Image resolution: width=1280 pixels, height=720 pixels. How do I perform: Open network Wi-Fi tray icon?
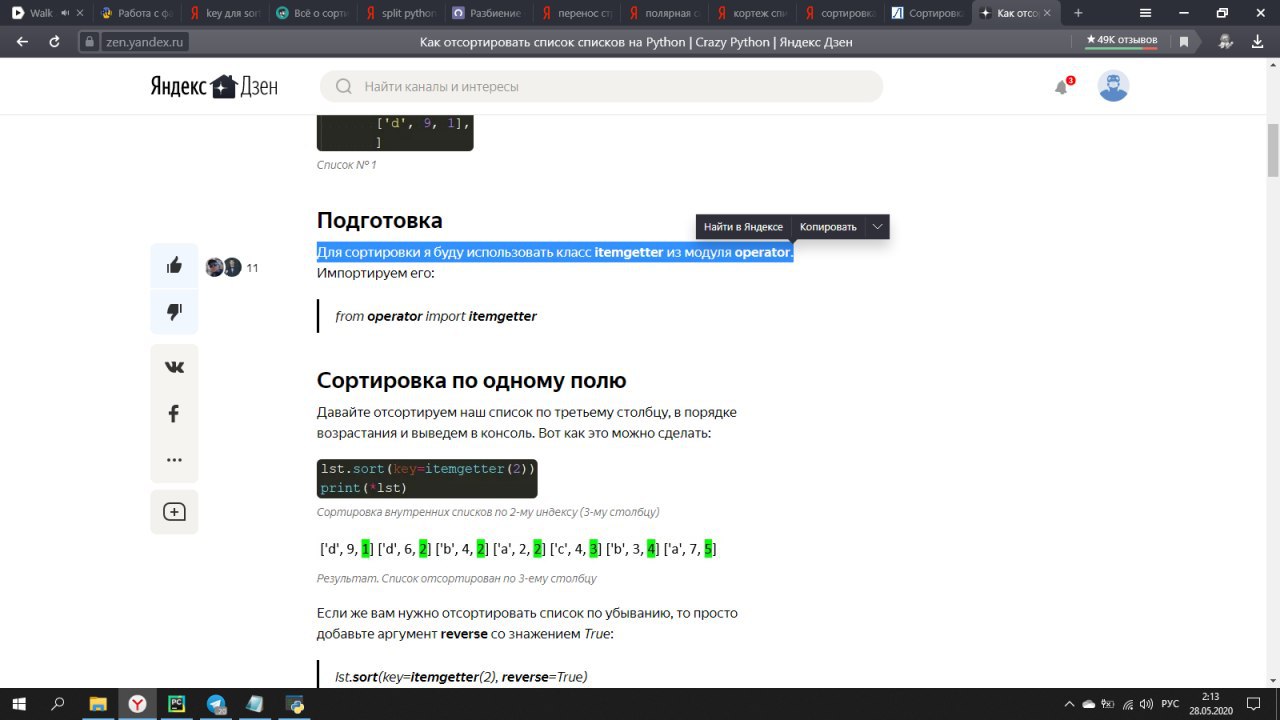click(1128, 704)
